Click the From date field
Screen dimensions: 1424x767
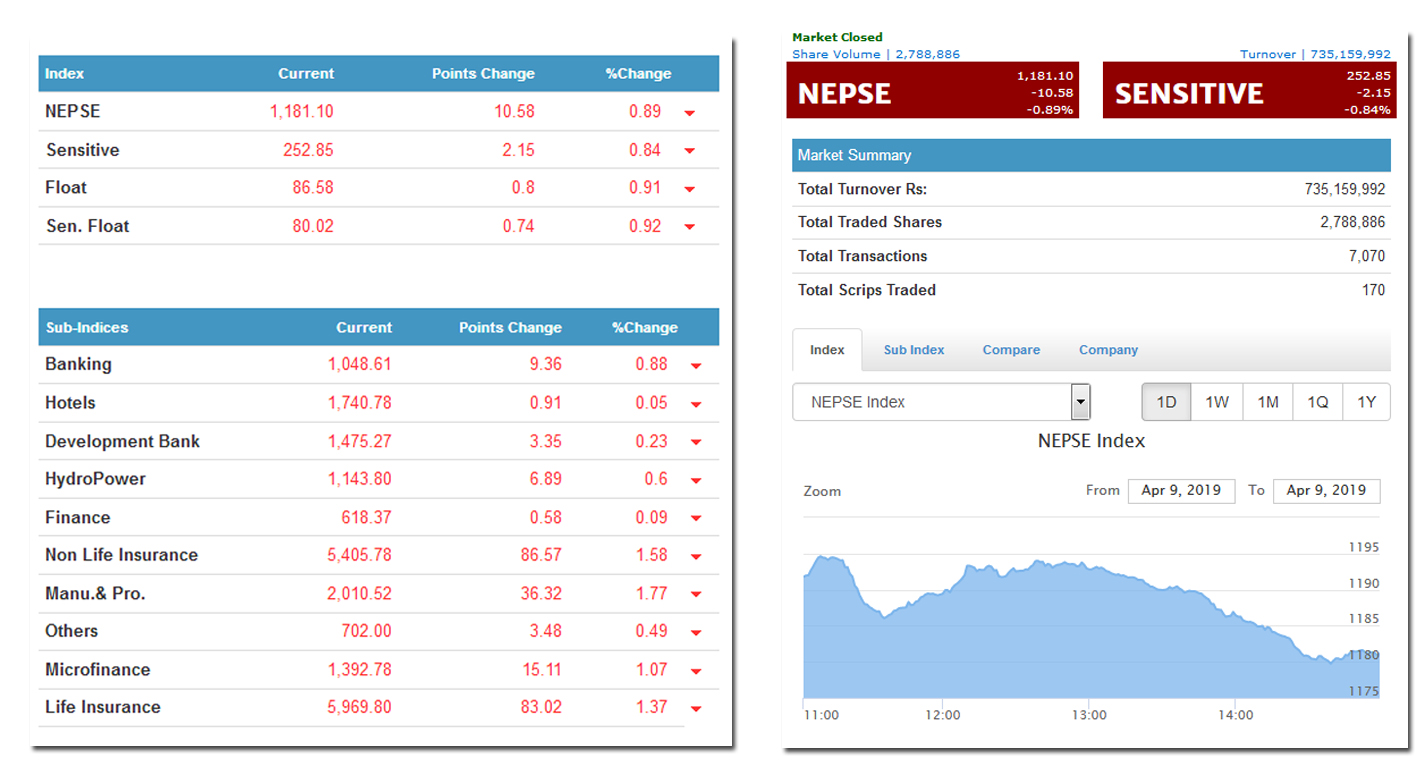[x=1182, y=491]
